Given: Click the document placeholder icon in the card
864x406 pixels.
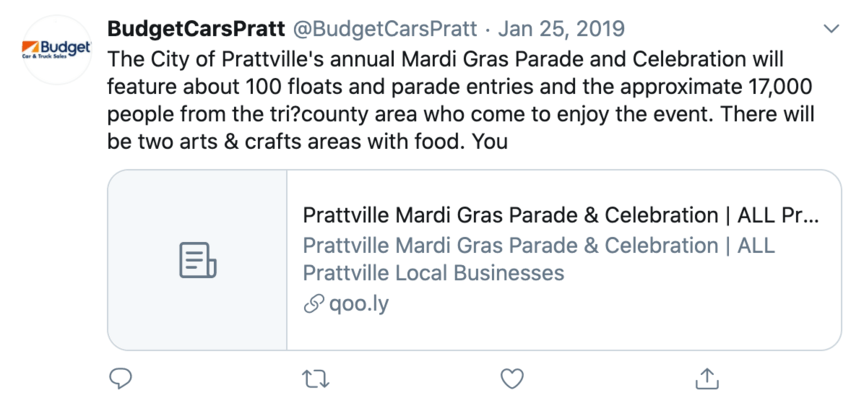Looking at the screenshot, I should (x=198, y=260).
